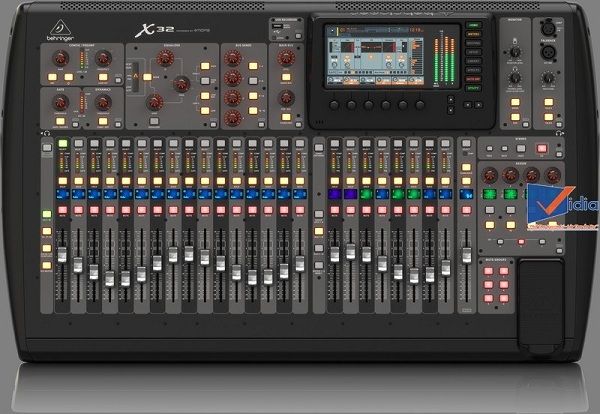Toggle the Low Cut button under the Frequency knob

pyautogui.click(x=103, y=77)
